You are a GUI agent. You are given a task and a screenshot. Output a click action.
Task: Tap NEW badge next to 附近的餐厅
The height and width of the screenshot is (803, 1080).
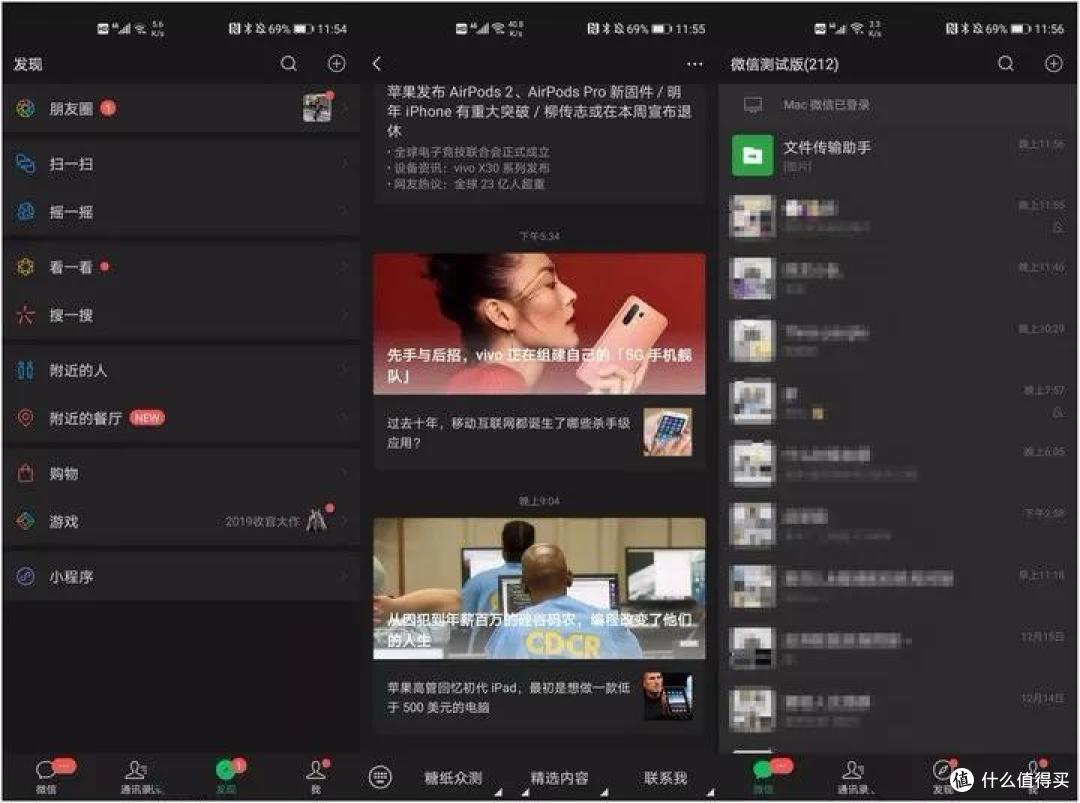147,417
